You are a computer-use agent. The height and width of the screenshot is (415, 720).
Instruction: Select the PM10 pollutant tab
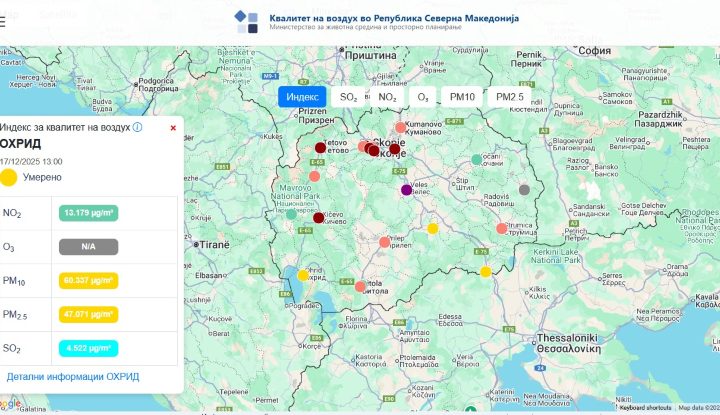[x=462, y=97]
